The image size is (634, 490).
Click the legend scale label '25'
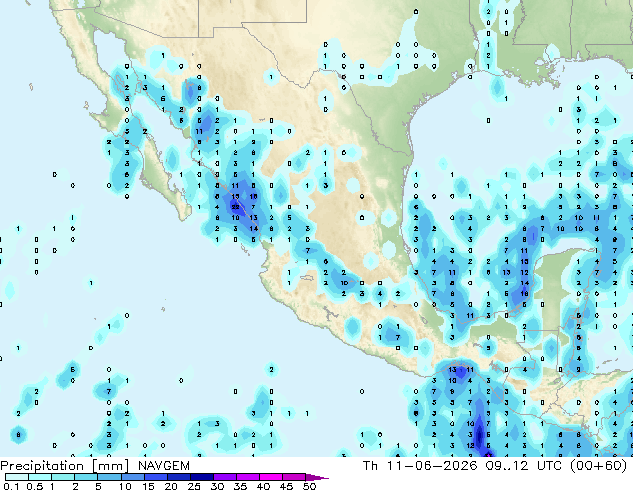[194, 486]
